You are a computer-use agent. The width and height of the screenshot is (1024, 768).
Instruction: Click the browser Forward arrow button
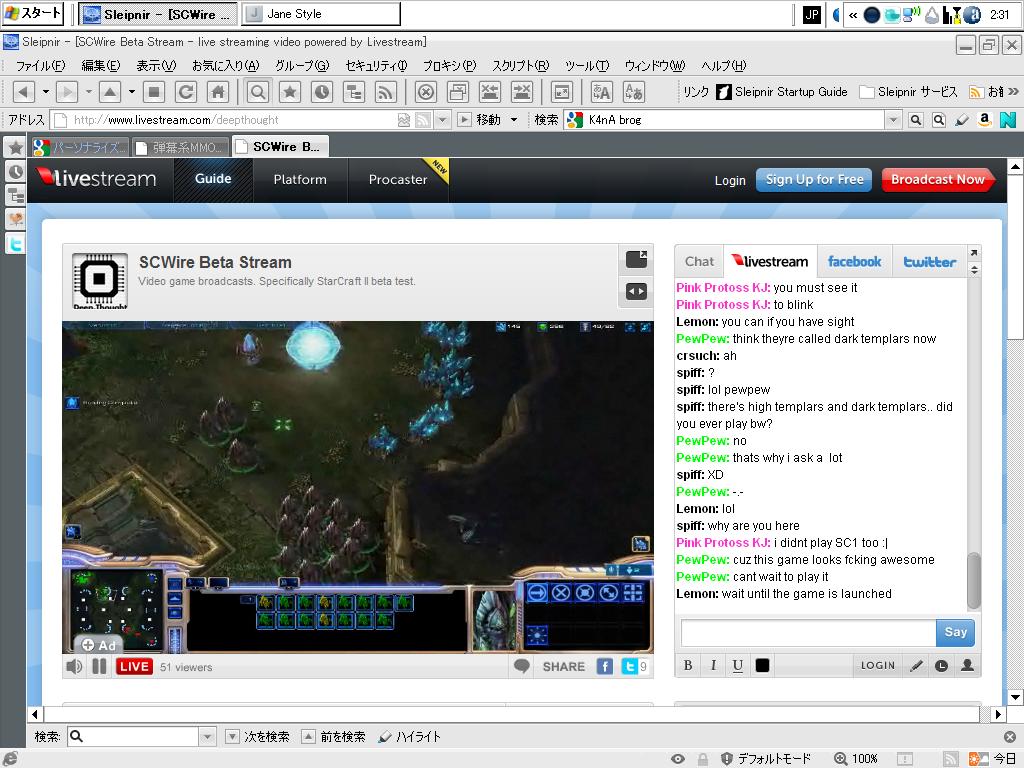pyautogui.click(x=67, y=92)
